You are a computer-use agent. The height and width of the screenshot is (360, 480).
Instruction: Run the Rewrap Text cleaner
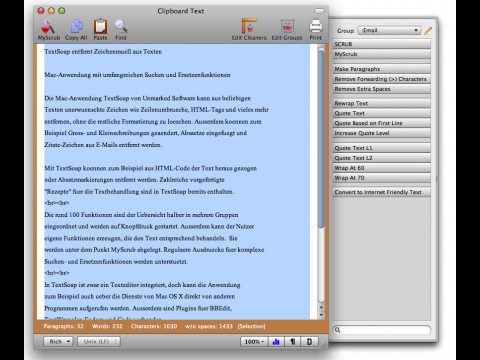(x=382, y=103)
